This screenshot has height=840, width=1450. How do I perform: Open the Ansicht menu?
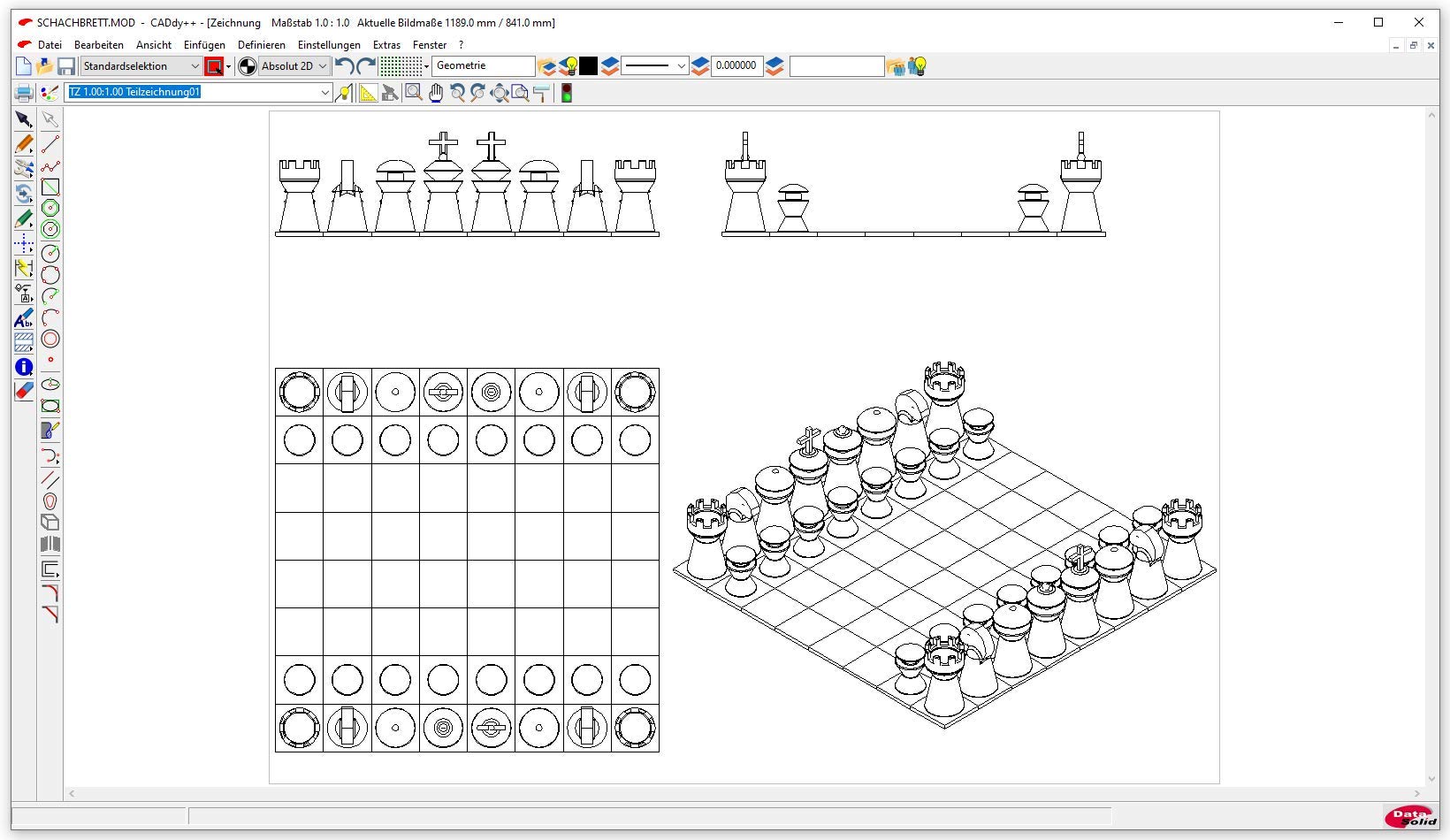click(154, 44)
